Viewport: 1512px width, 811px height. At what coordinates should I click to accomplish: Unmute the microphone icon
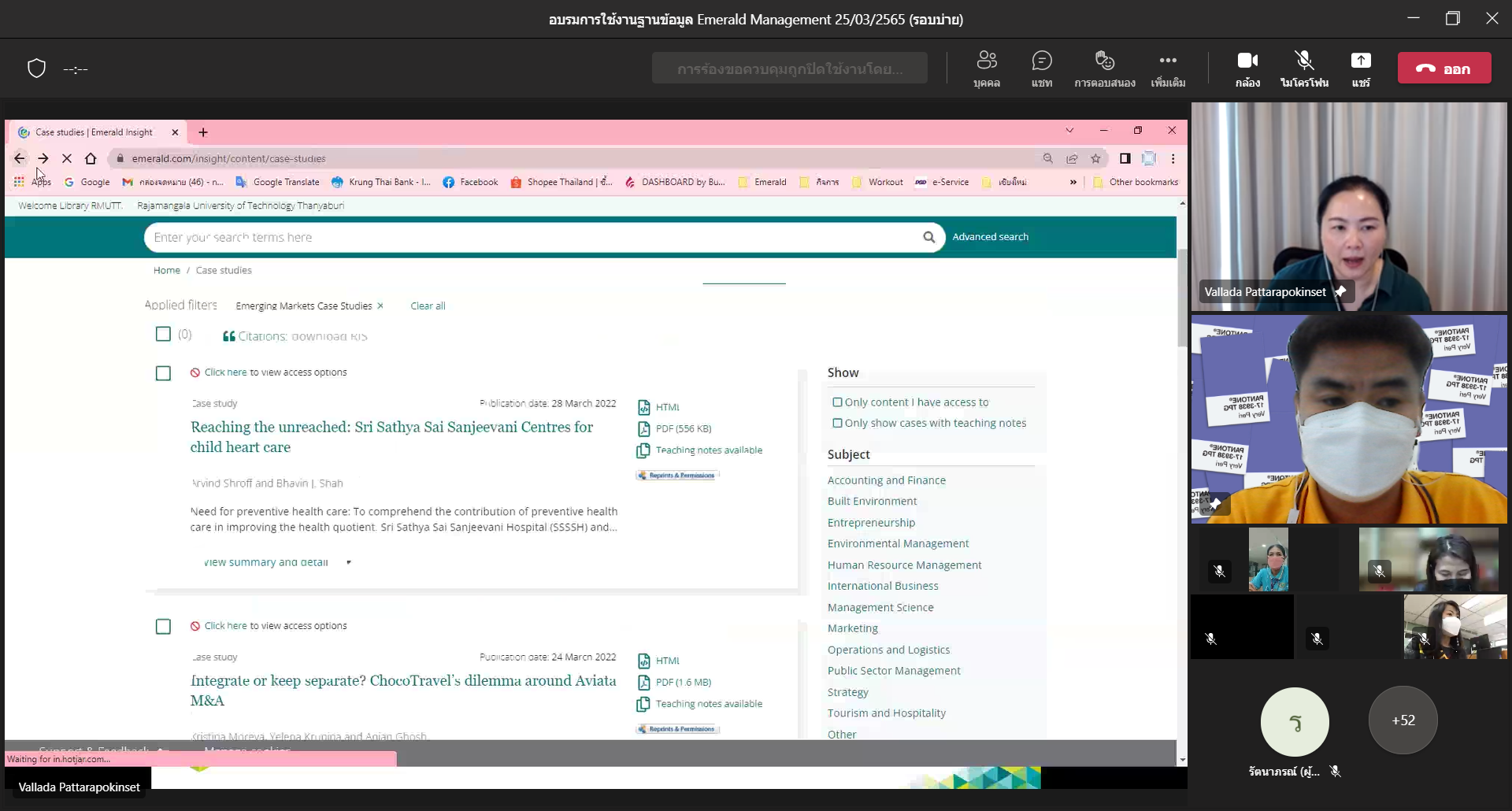1304,61
